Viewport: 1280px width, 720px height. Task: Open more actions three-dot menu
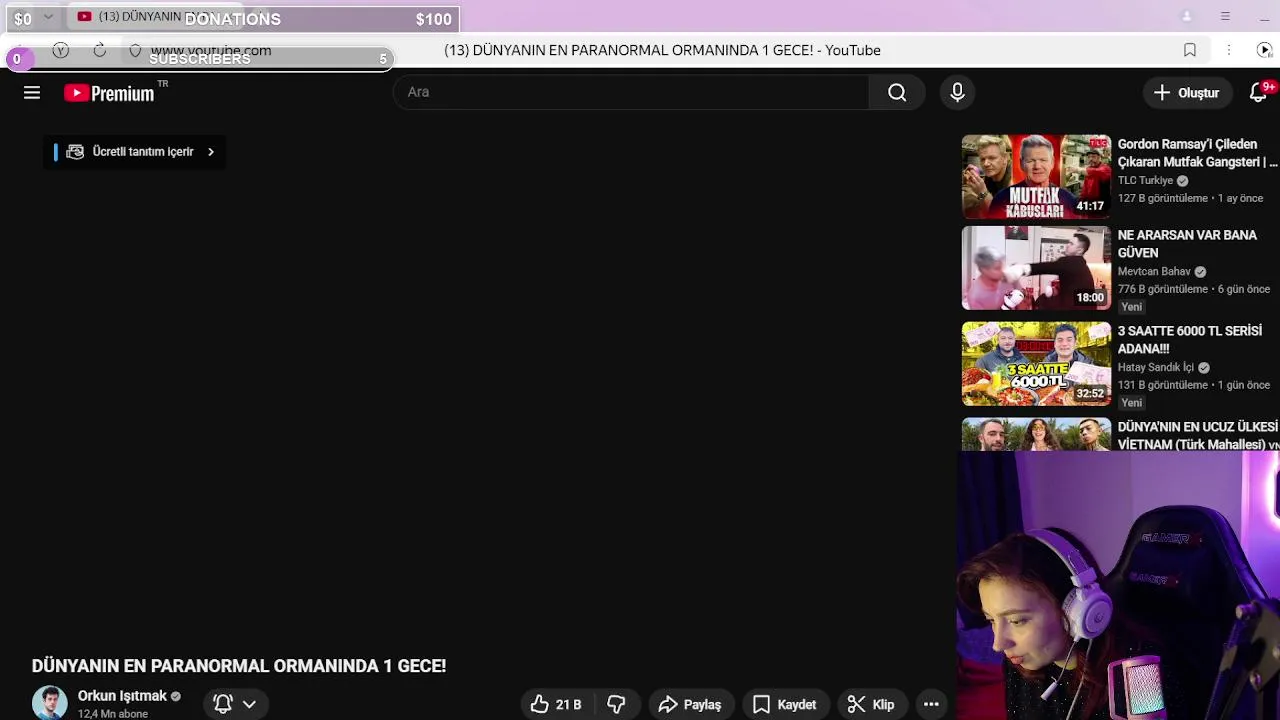931,705
